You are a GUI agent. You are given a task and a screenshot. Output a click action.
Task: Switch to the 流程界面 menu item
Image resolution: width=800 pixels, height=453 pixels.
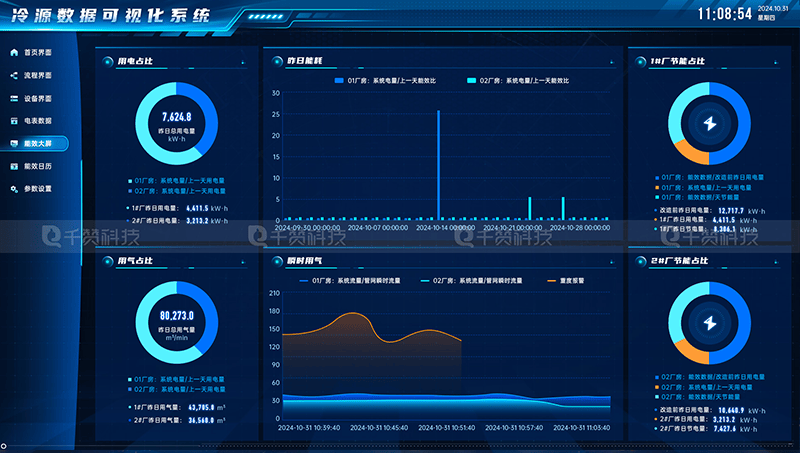38,75
